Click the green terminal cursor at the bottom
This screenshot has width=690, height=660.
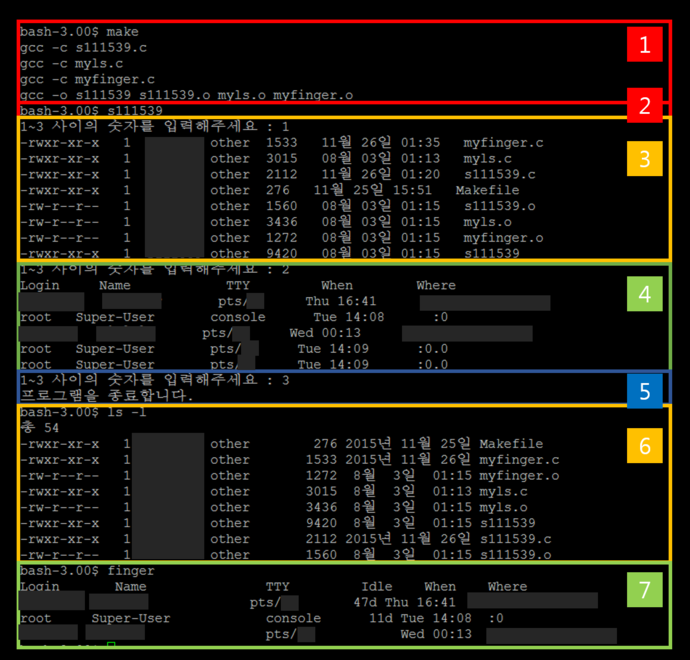[111, 648]
